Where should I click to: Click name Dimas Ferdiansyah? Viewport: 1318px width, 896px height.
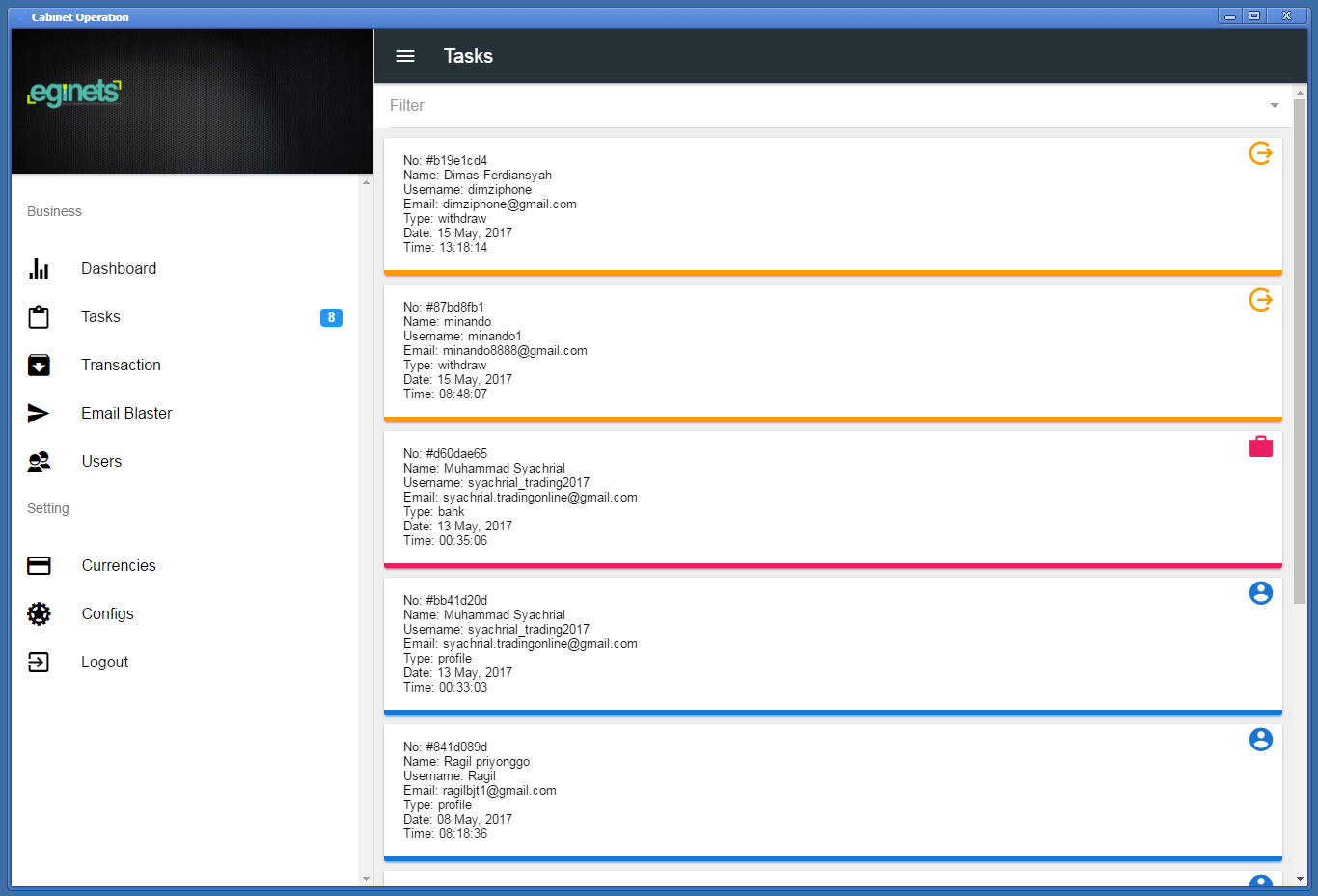498,176
